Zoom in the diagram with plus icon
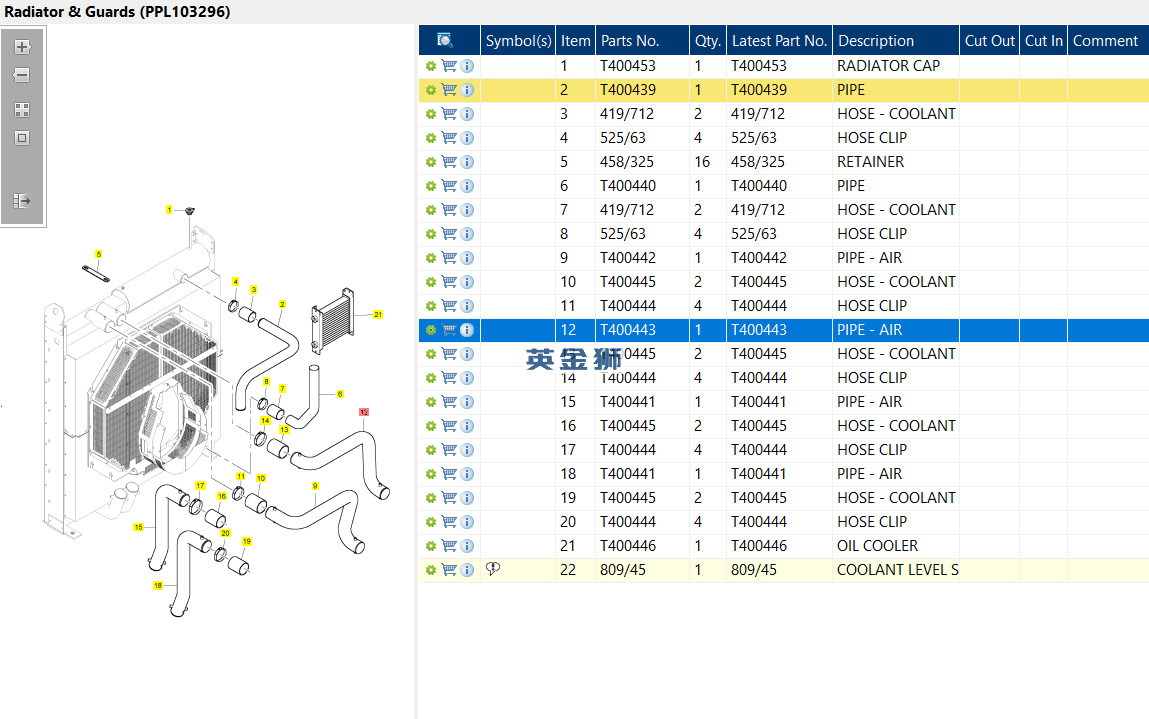Screen dimensions: 1149x719 coord(22,47)
